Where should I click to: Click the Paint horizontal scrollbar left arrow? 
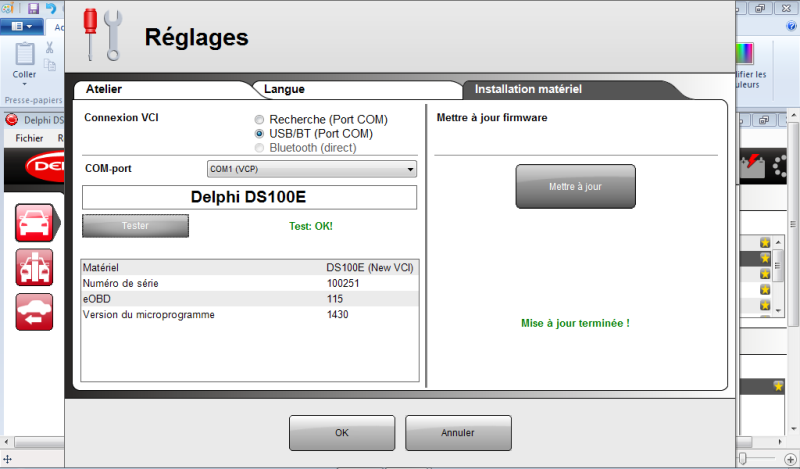6,442
